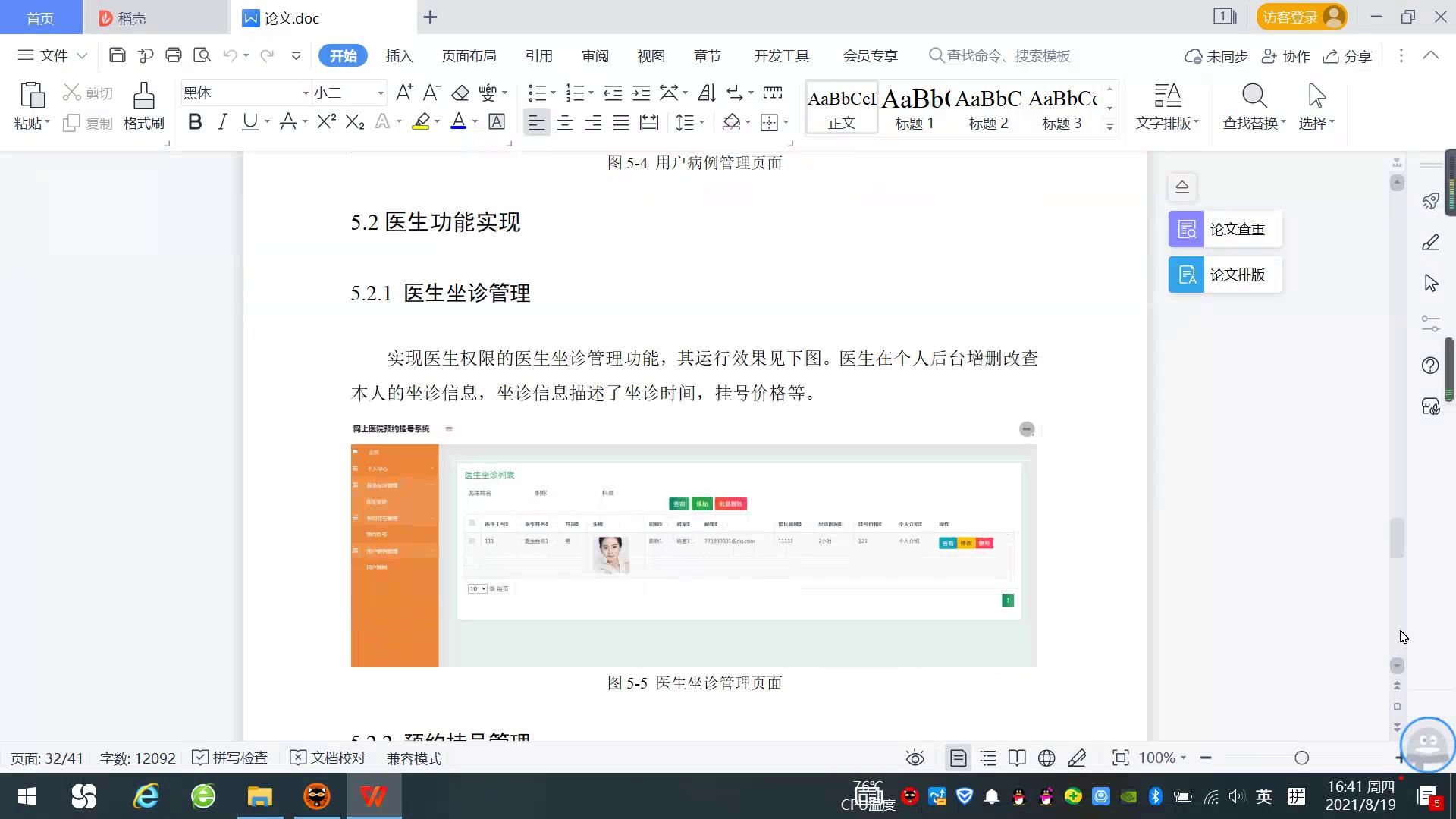Click the zoom slider handle
The width and height of the screenshot is (1456, 819).
1301,758
